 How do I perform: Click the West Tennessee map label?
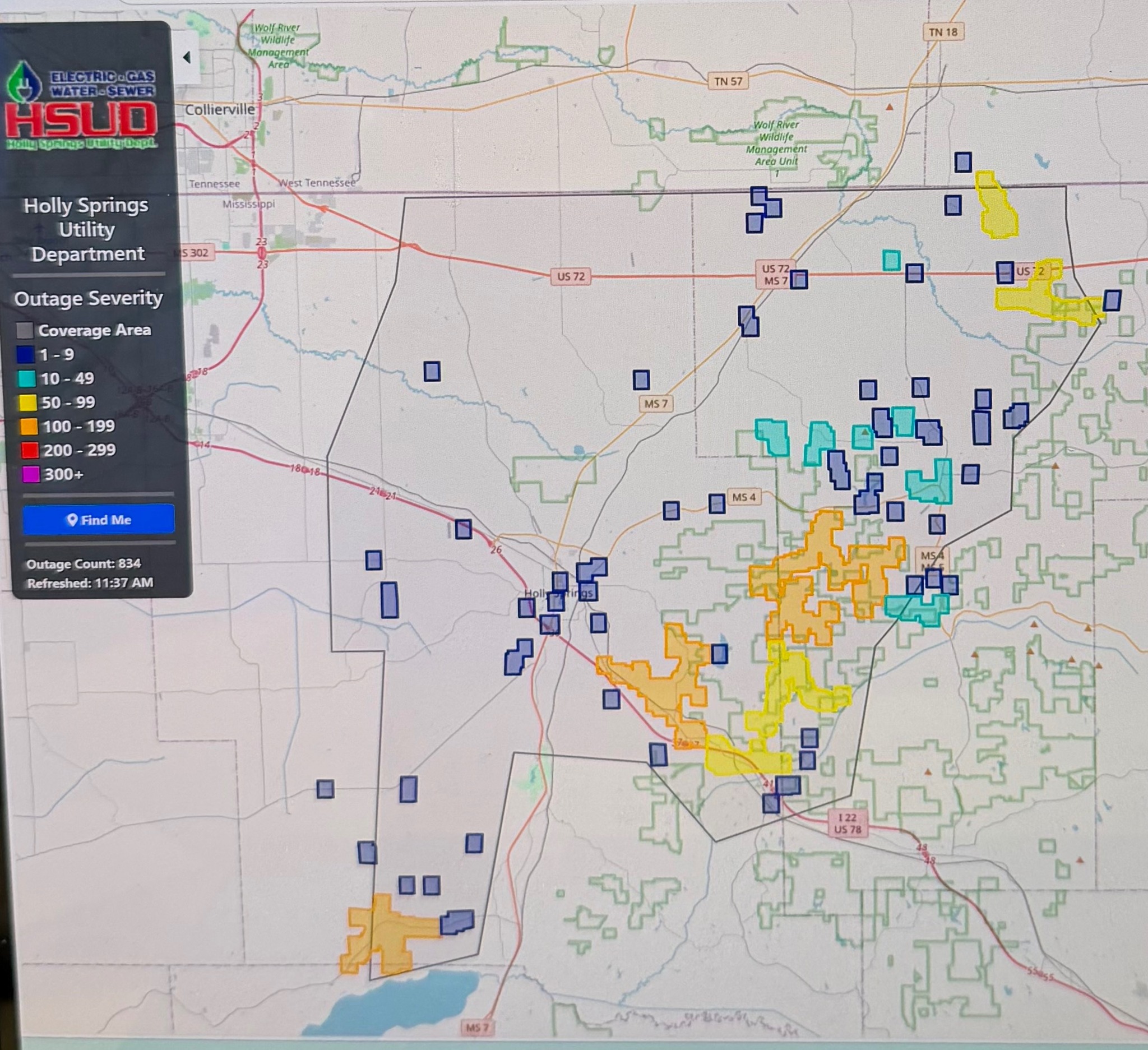pos(316,183)
